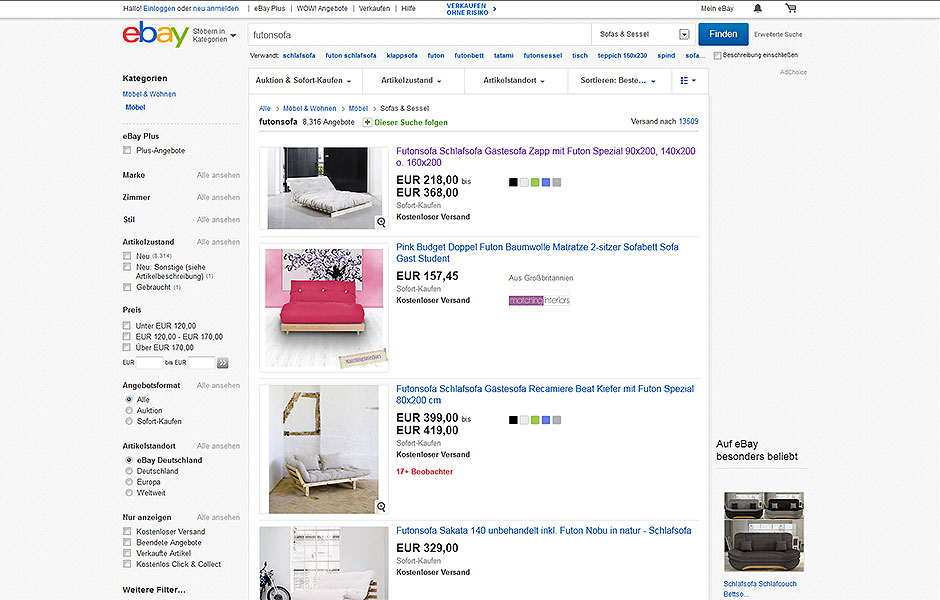
Task: Click magnifier on Recamiere Beat listing image
Action: click(x=381, y=507)
